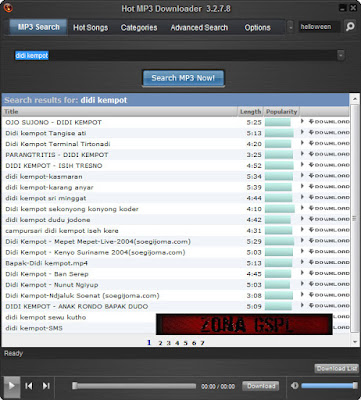Download didi kempot-karang anyar
This screenshot has width=361, height=400.
pos(329,187)
